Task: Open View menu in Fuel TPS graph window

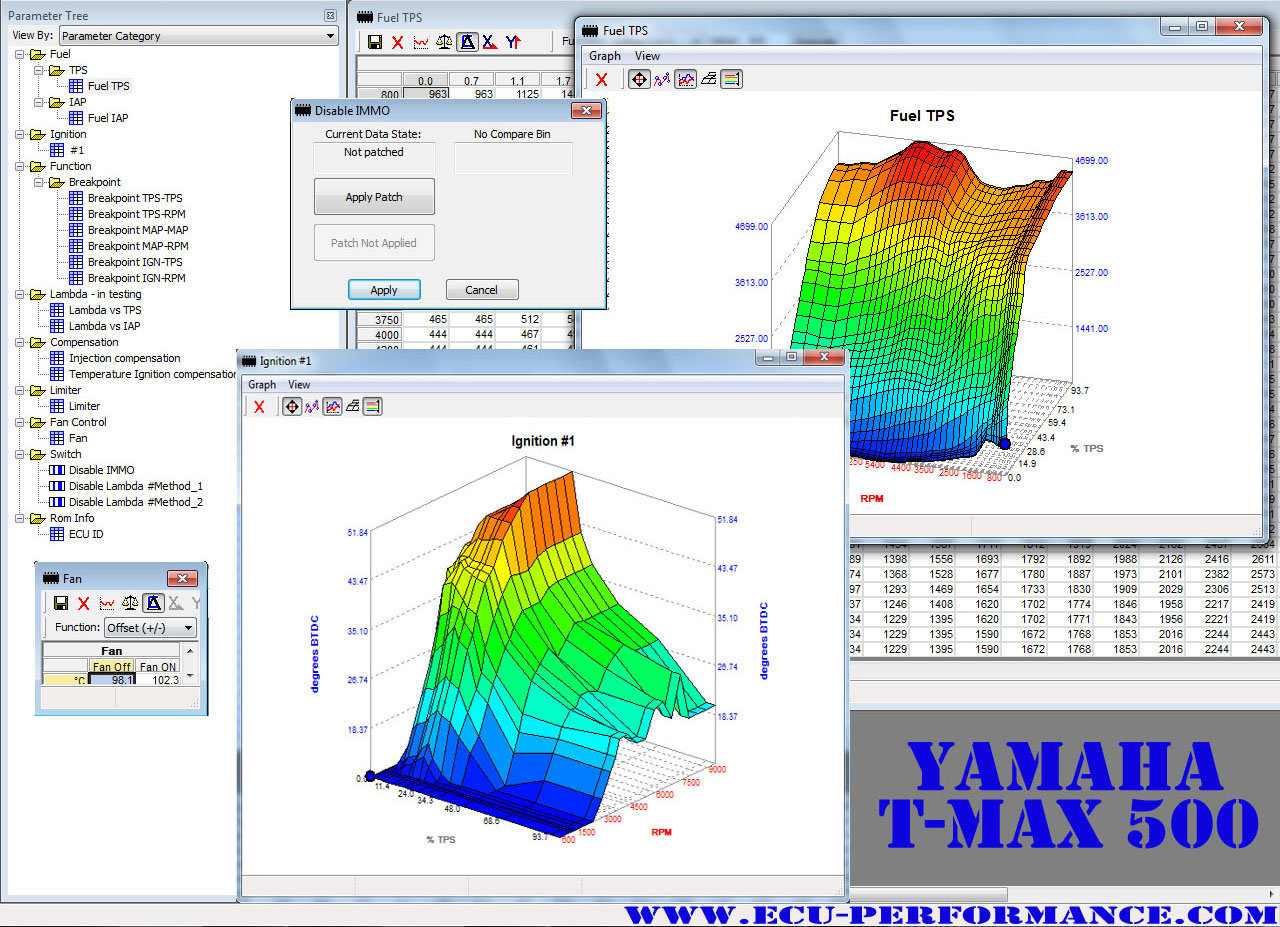Action: [x=647, y=56]
